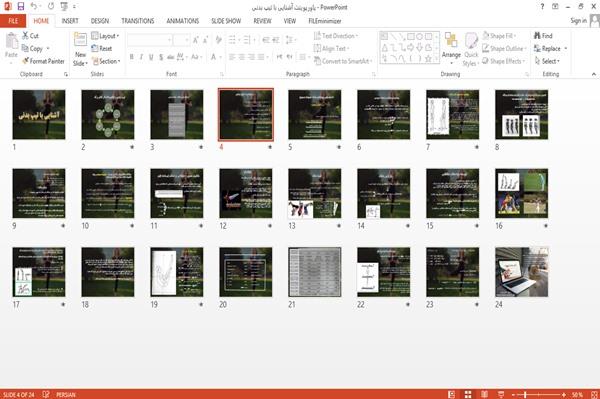
Task: Toggle Underline formatting
Action: tap(151, 57)
